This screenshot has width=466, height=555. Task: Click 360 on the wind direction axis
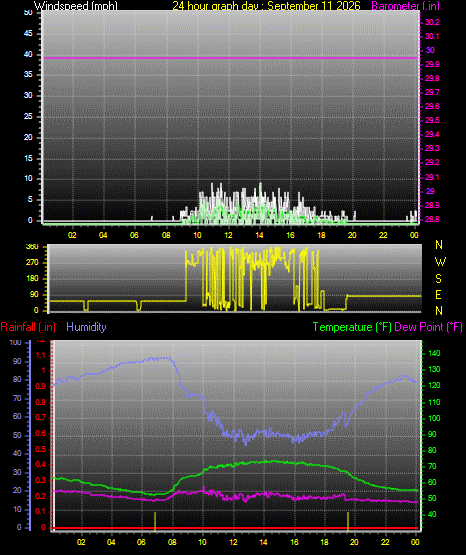32,247
